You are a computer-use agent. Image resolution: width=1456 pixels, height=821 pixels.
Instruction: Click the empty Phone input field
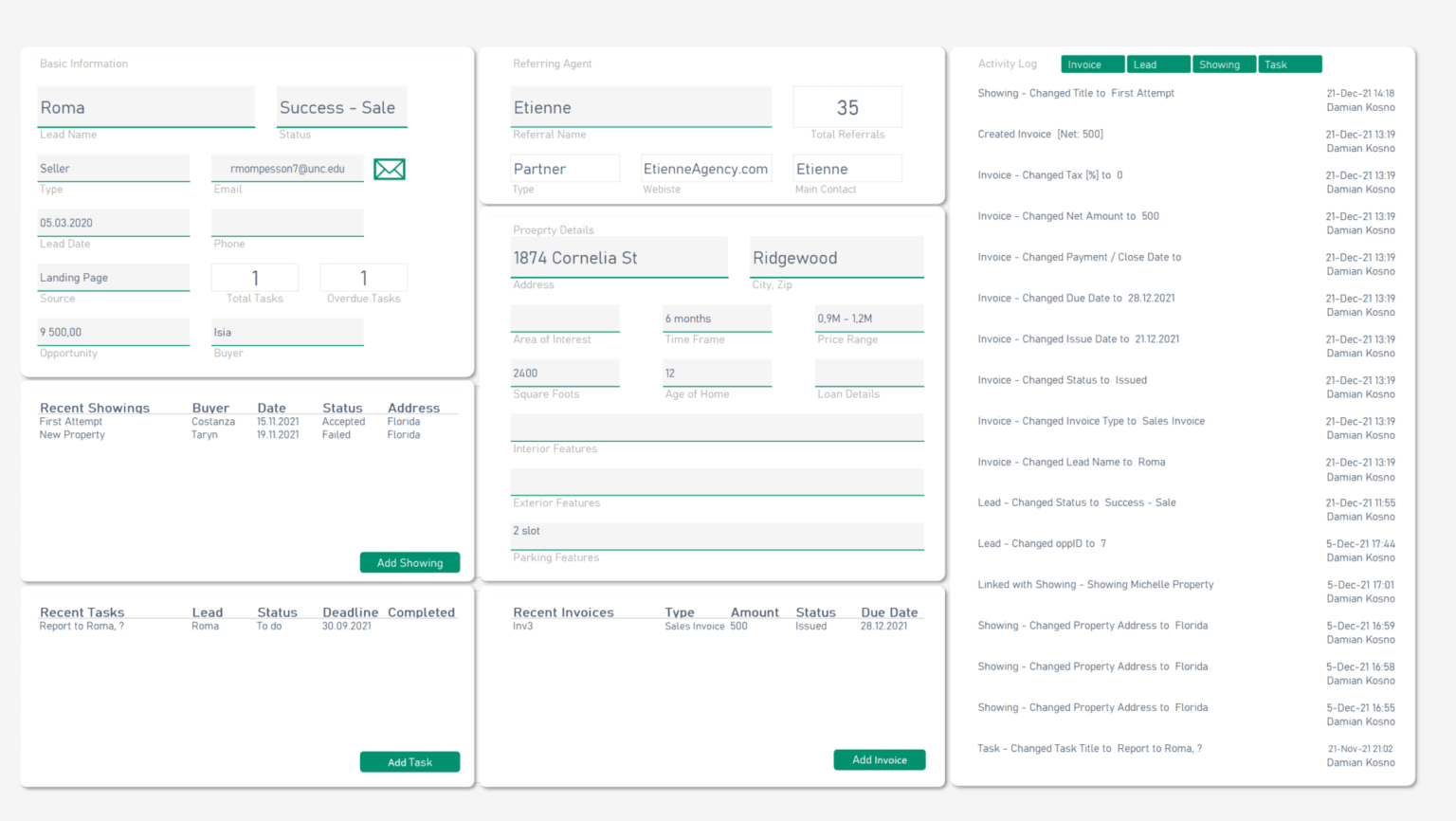coord(287,223)
